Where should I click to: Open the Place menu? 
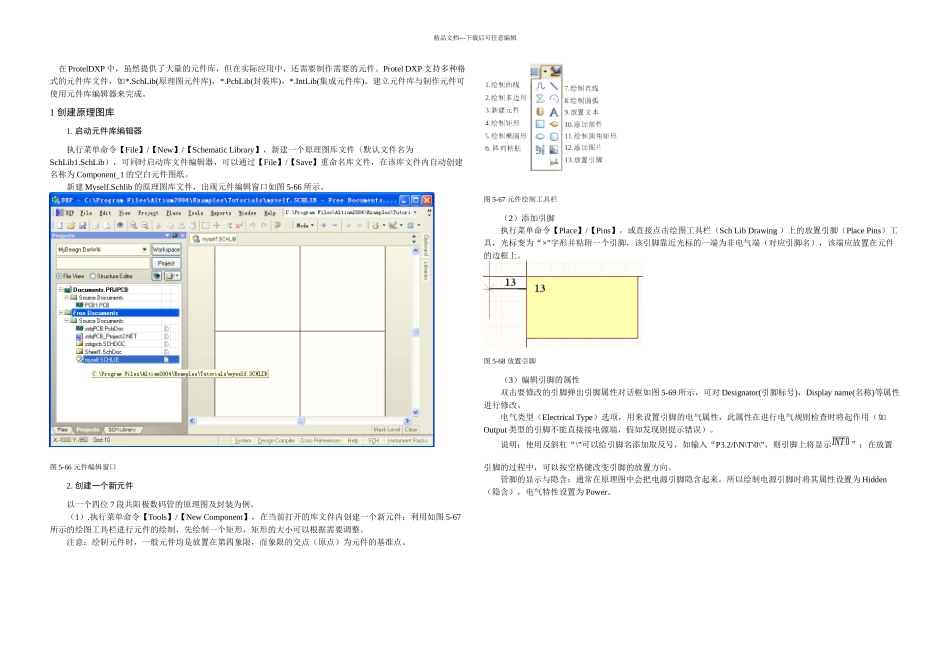(173, 213)
